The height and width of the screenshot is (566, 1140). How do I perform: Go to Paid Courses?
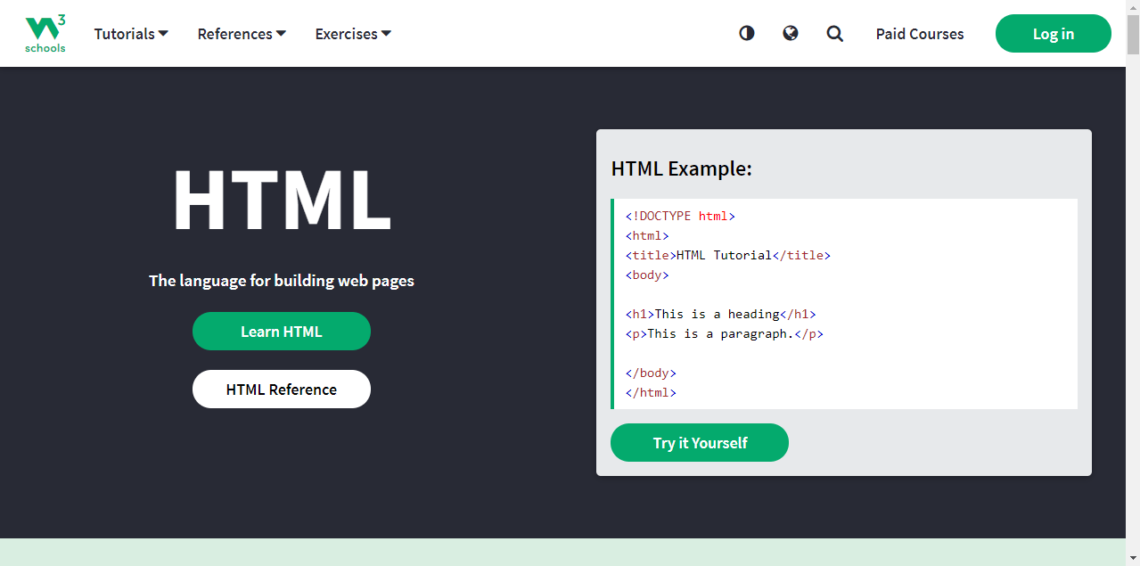pyautogui.click(x=919, y=34)
